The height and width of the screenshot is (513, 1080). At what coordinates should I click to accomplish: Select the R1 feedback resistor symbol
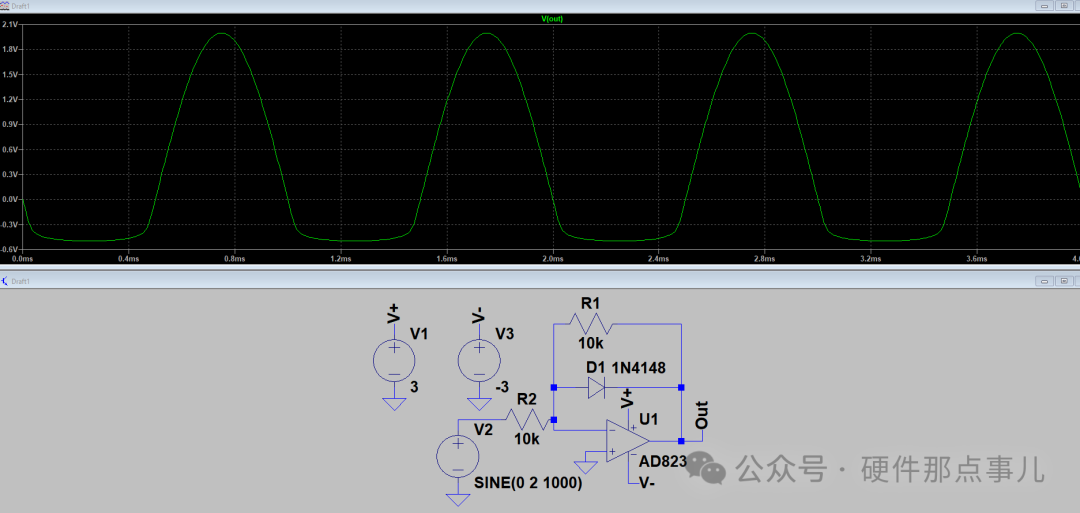(590, 324)
